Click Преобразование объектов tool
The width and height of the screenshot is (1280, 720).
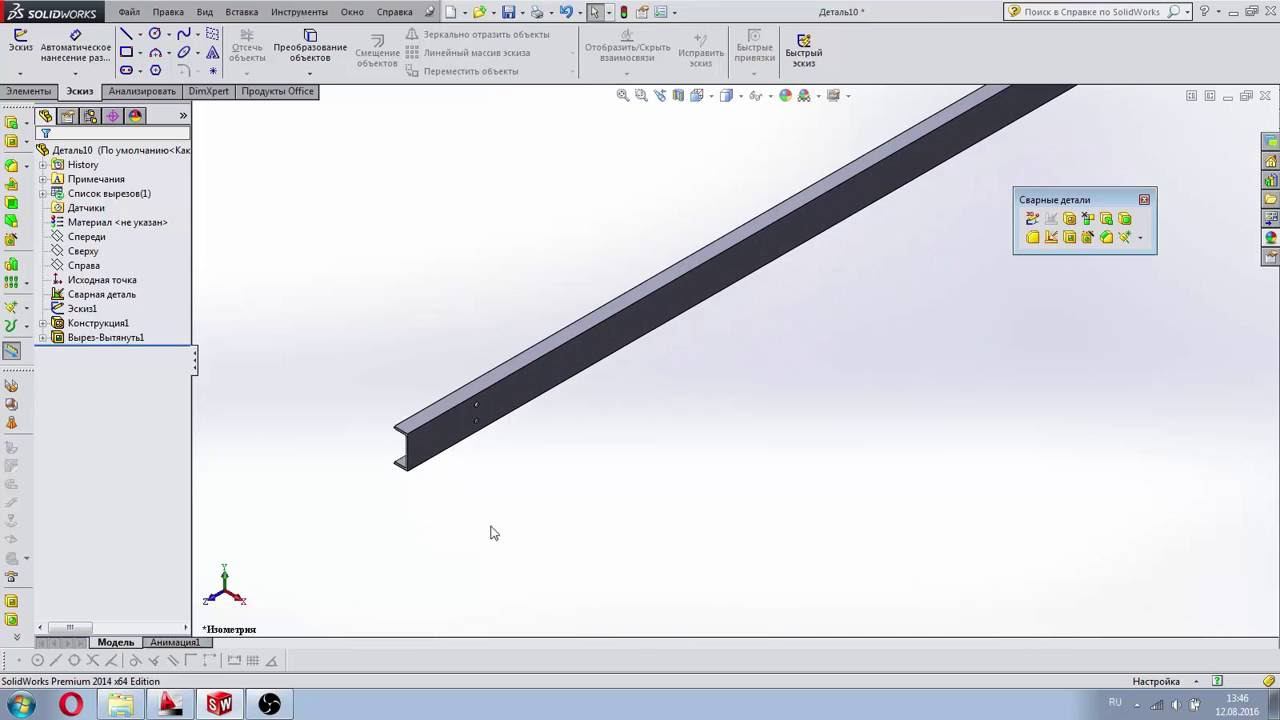(310, 46)
